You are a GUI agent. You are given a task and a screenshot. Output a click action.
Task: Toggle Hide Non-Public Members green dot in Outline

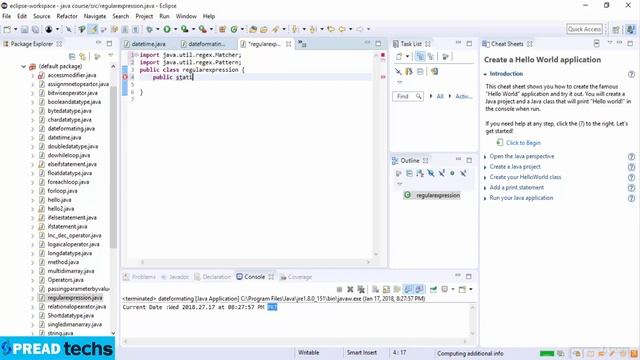tap(452, 173)
